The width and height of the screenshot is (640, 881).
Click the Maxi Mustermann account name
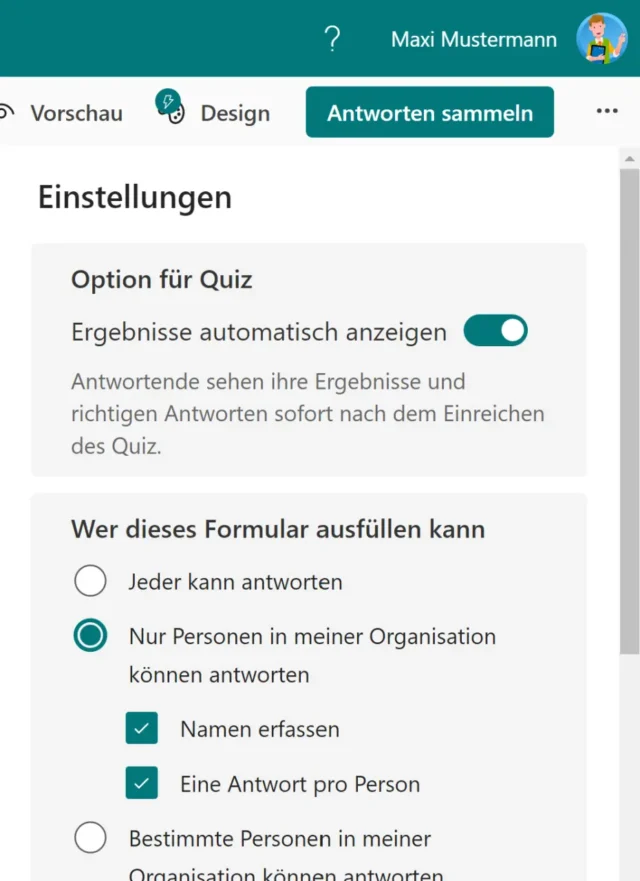474,39
